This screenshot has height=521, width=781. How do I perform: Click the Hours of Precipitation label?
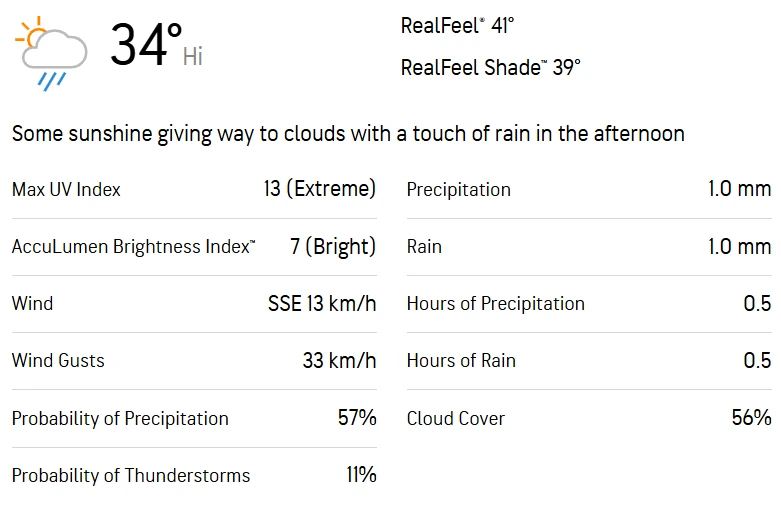pos(495,304)
